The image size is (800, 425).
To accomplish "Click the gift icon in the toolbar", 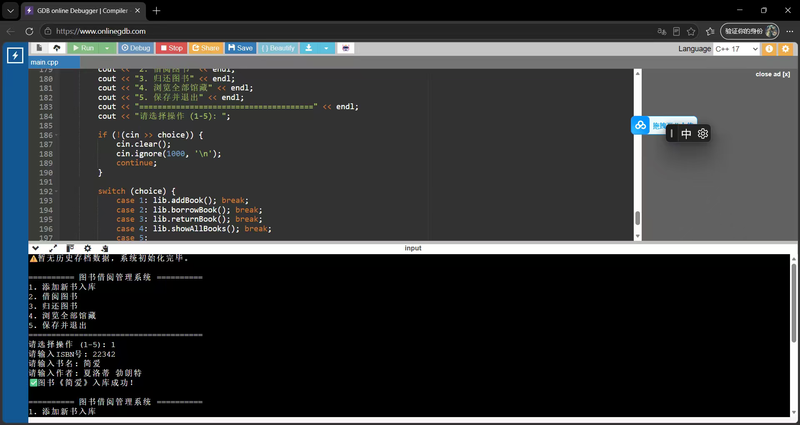I will click(x=346, y=48).
